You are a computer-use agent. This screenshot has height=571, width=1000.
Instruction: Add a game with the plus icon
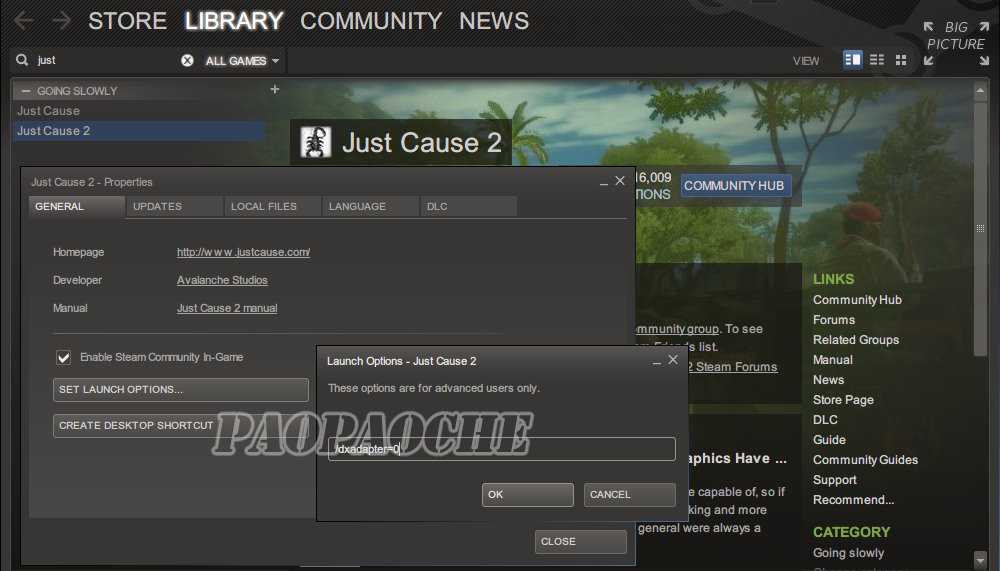coord(275,89)
